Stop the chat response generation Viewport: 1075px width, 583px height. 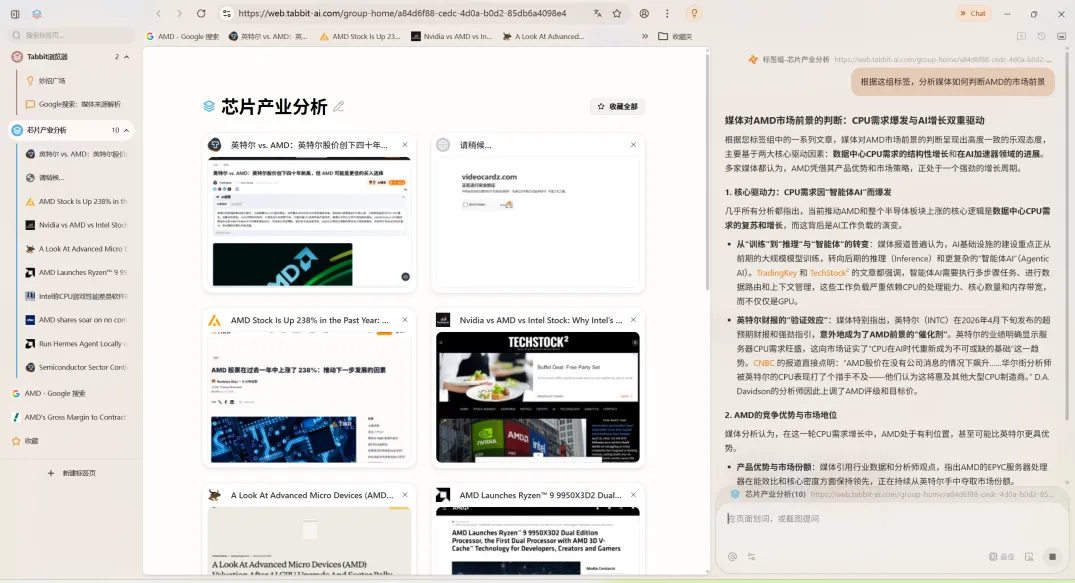click(1052, 557)
